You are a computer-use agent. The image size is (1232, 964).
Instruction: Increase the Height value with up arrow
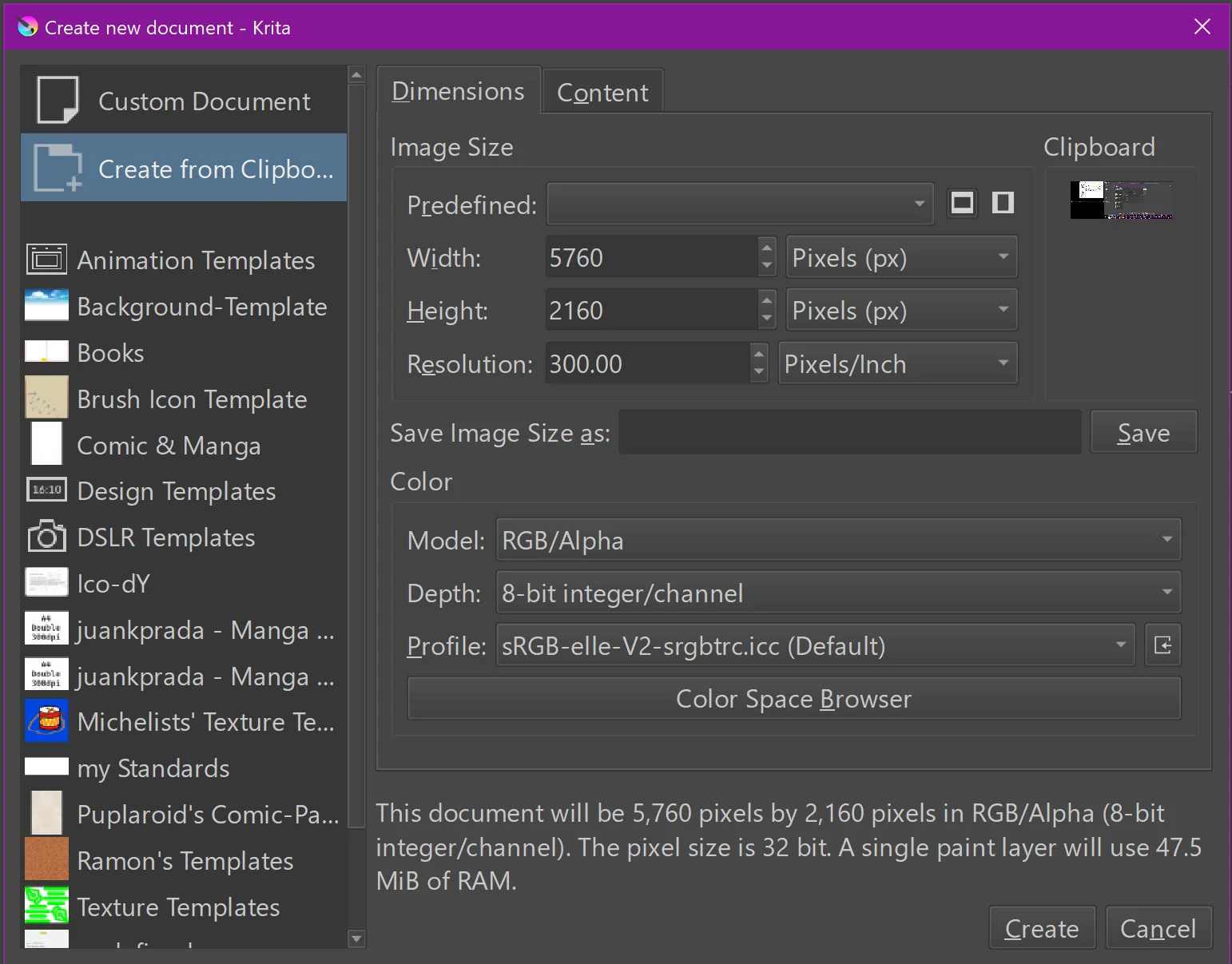pos(767,300)
